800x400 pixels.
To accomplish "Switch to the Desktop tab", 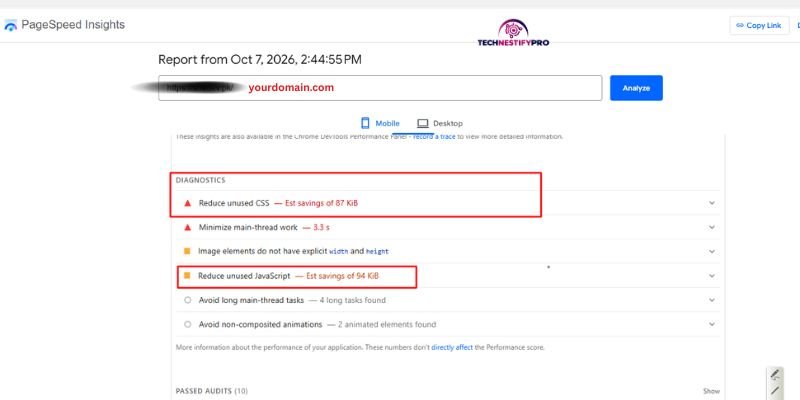I will point(440,123).
